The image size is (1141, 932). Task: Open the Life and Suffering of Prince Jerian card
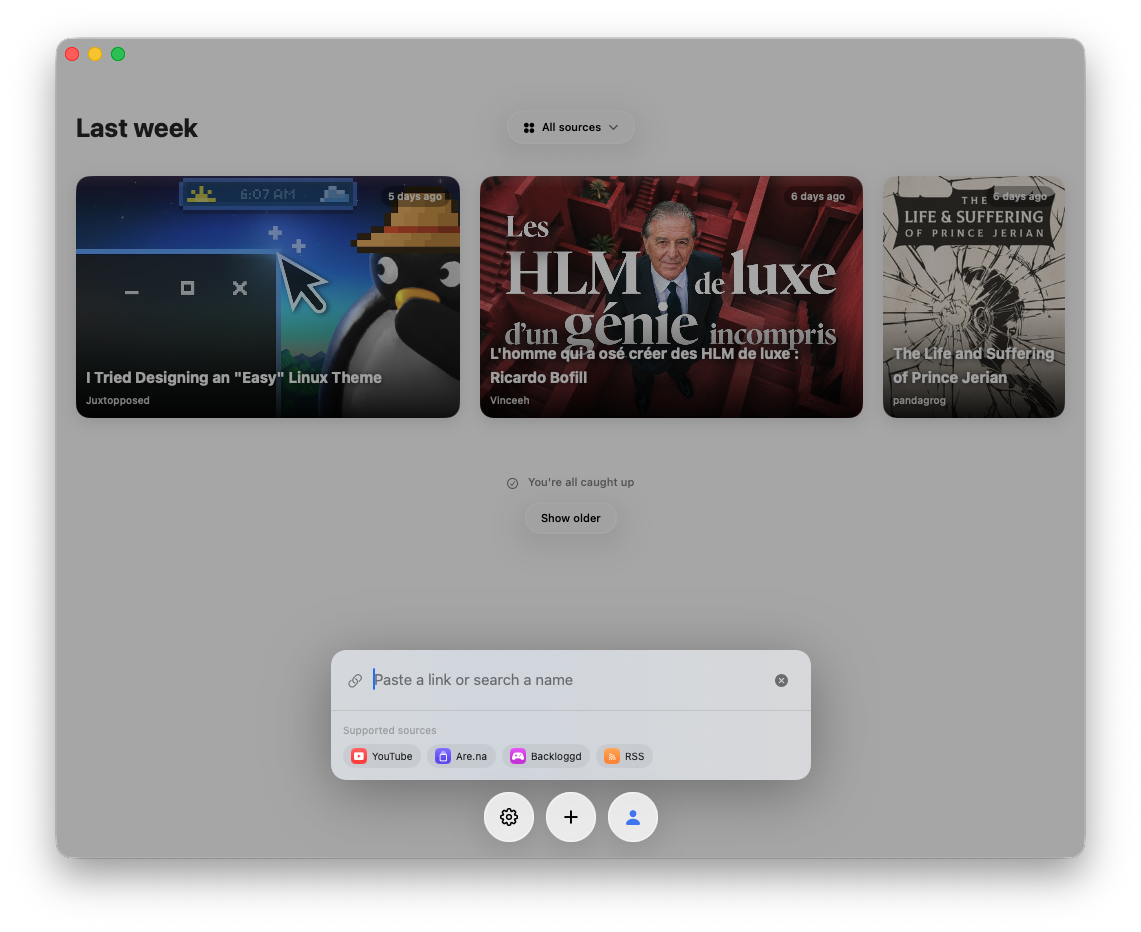(x=974, y=297)
